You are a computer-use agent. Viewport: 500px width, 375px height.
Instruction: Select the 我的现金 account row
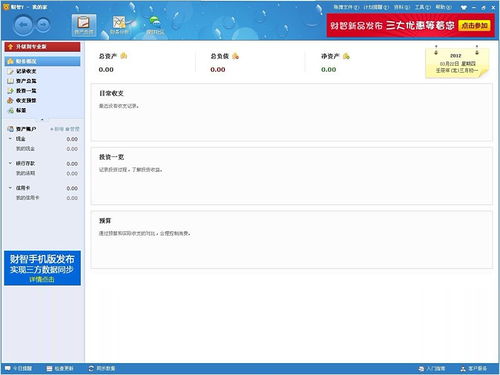pos(42,149)
